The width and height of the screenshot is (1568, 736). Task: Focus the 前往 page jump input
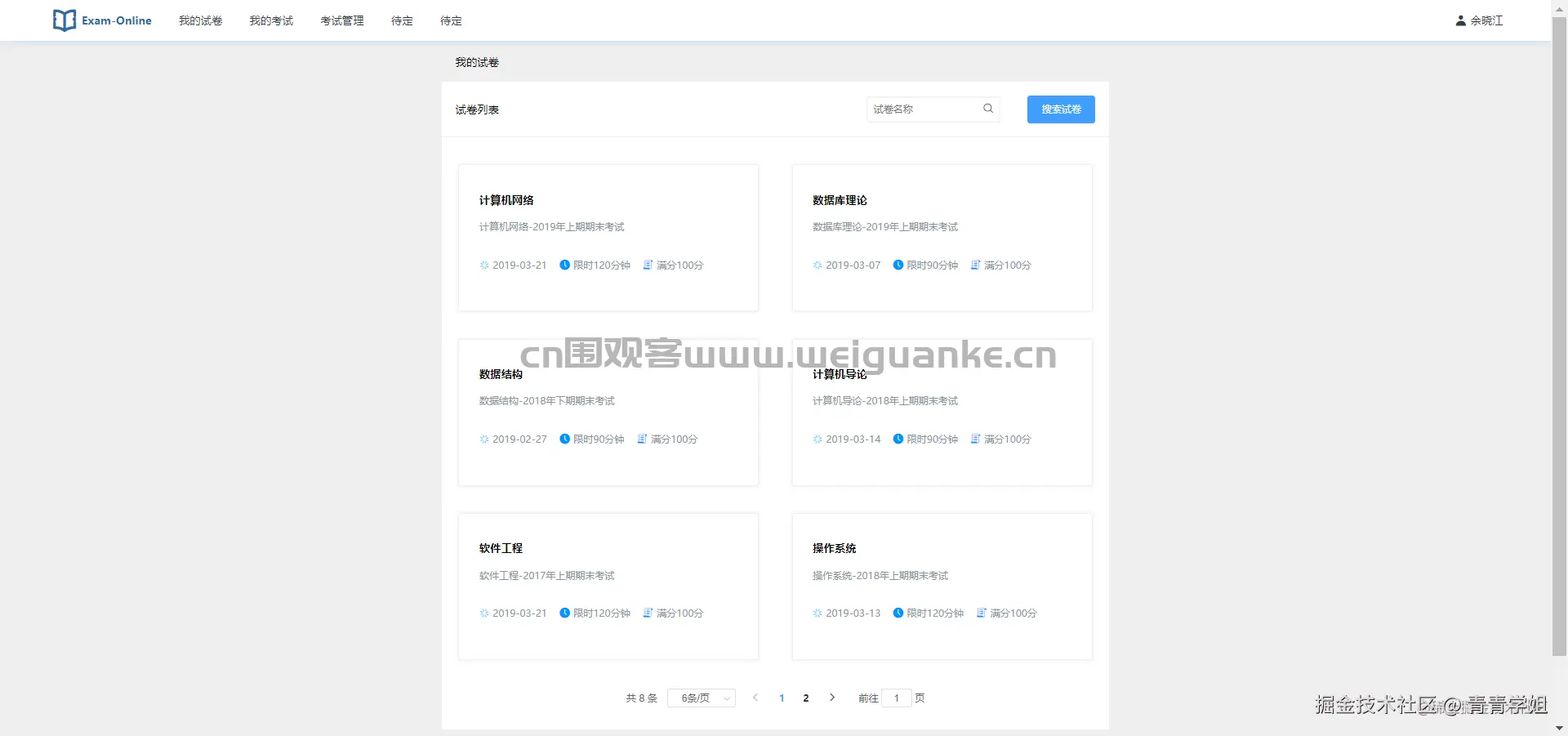897,698
